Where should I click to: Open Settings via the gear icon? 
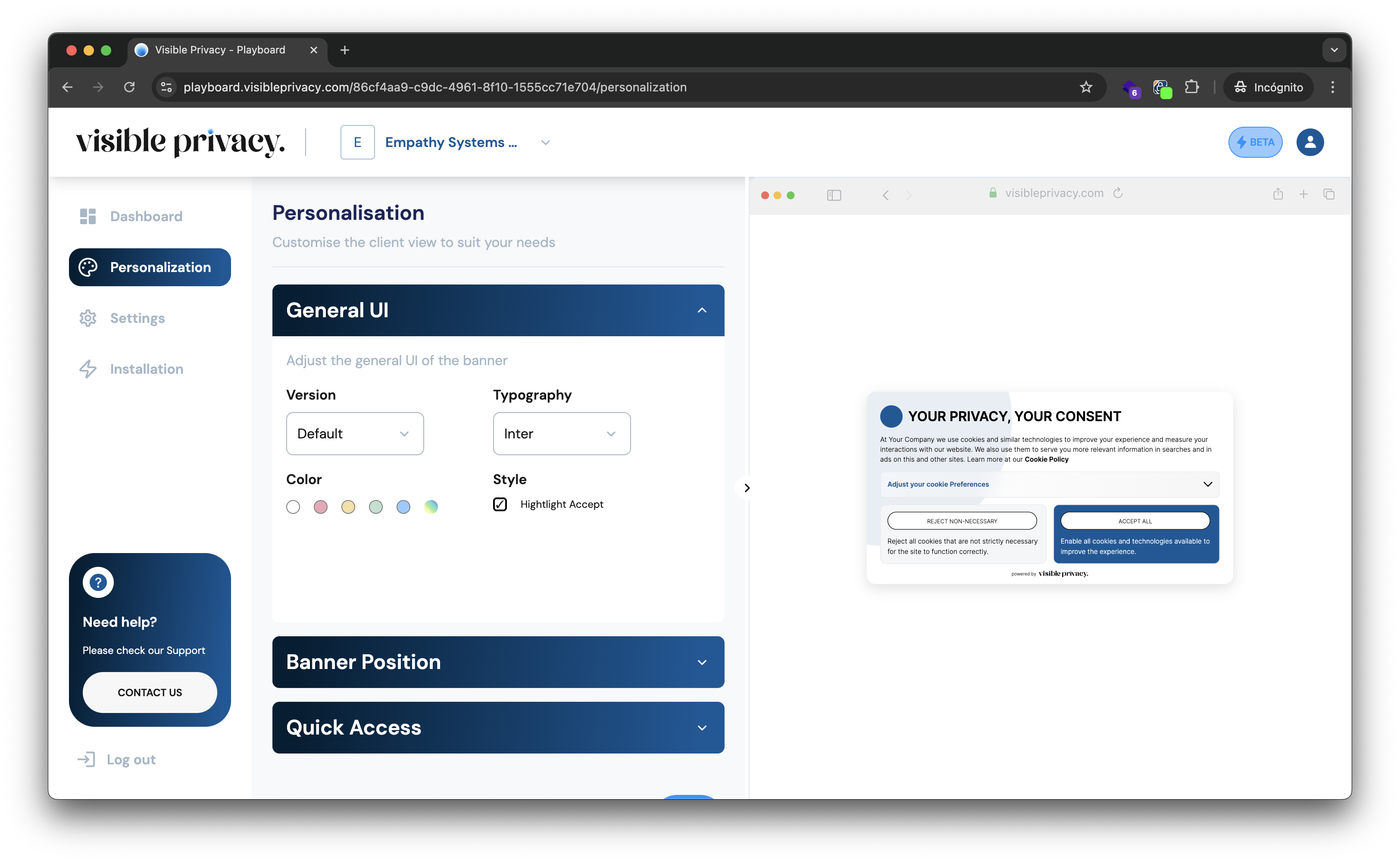pos(88,318)
